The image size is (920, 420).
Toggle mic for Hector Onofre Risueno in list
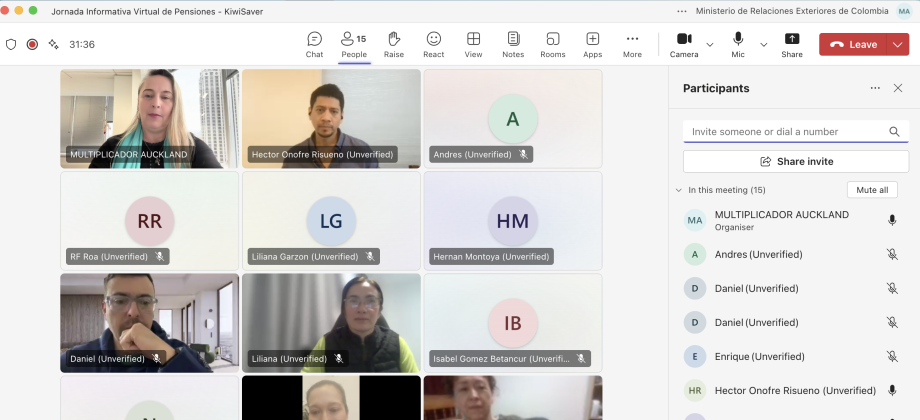pos(892,390)
